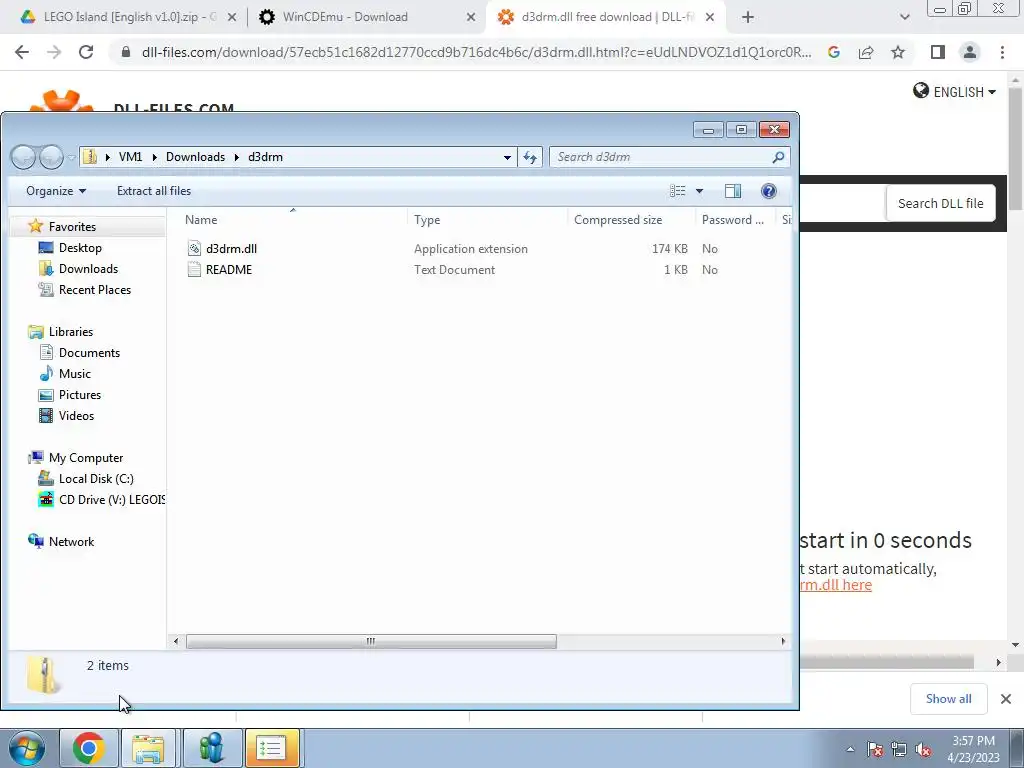Open the ENGLISH language dropdown
Screen dimensions: 1024x768
pyautogui.click(x=955, y=92)
